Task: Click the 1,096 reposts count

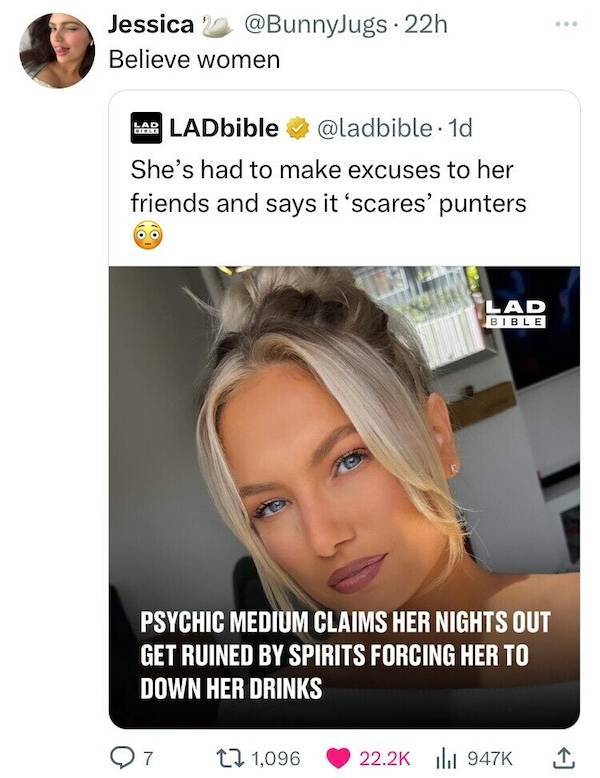Action: pos(276,758)
